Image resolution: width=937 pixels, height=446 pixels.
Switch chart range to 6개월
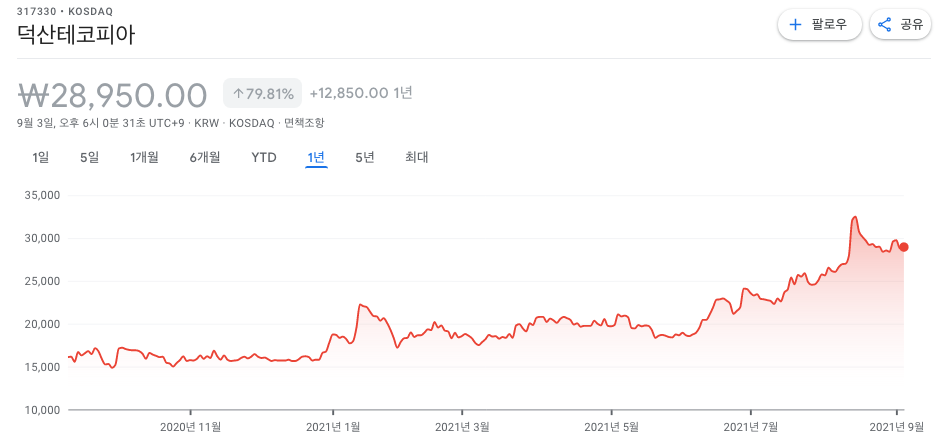205,158
